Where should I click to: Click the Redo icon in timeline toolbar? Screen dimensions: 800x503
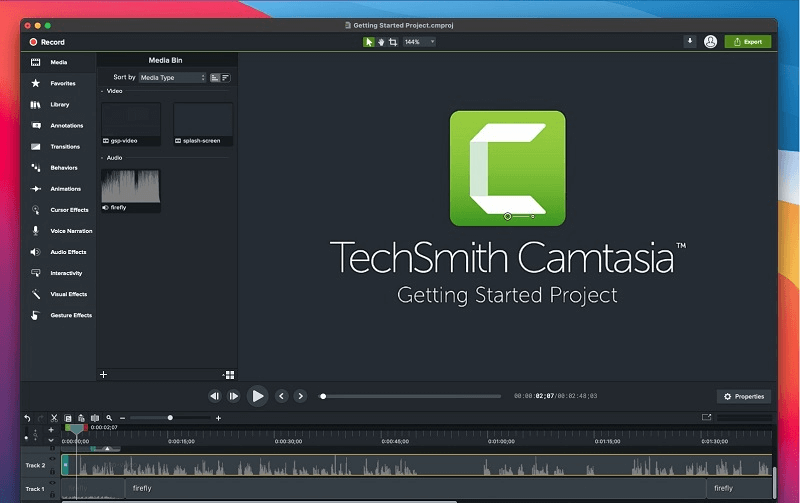click(x=41, y=418)
